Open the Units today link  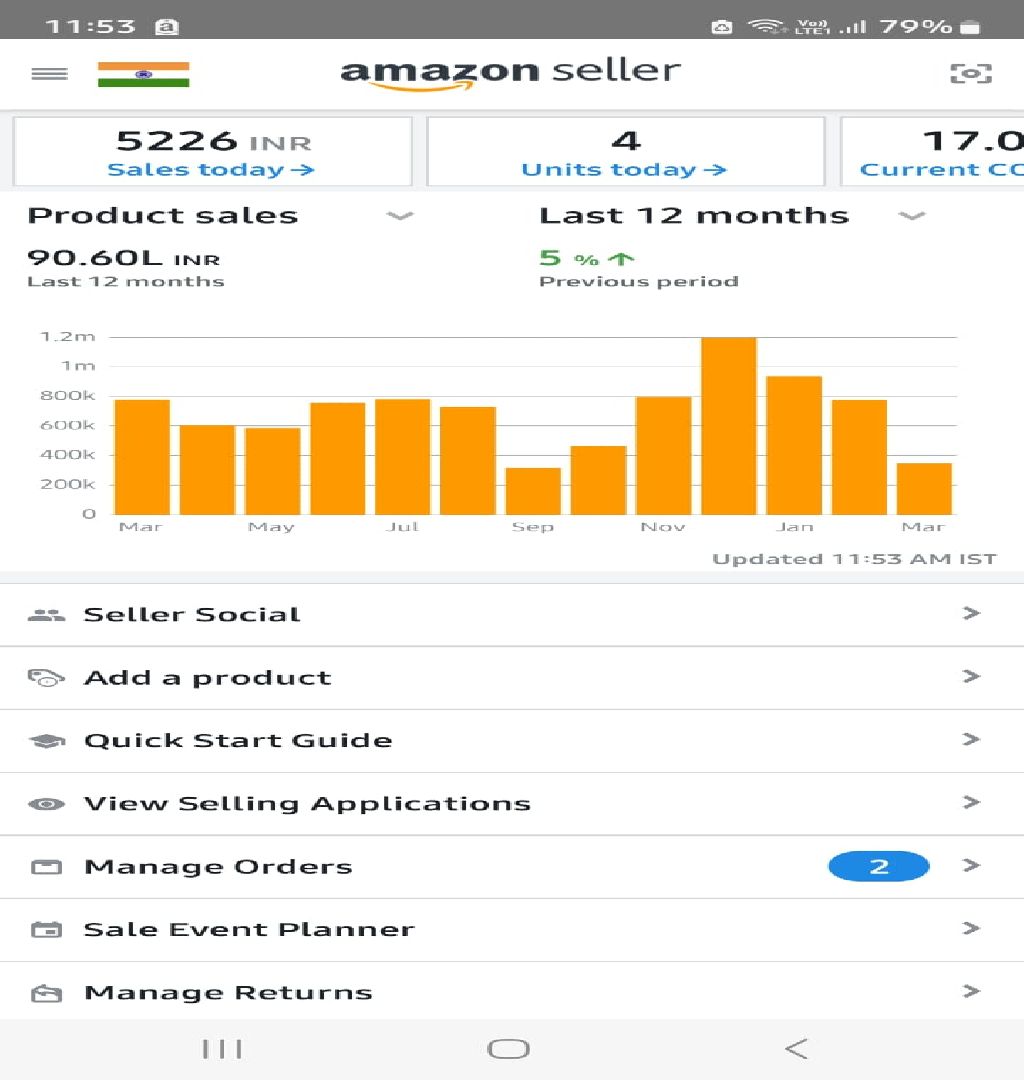click(x=624, y=169)
